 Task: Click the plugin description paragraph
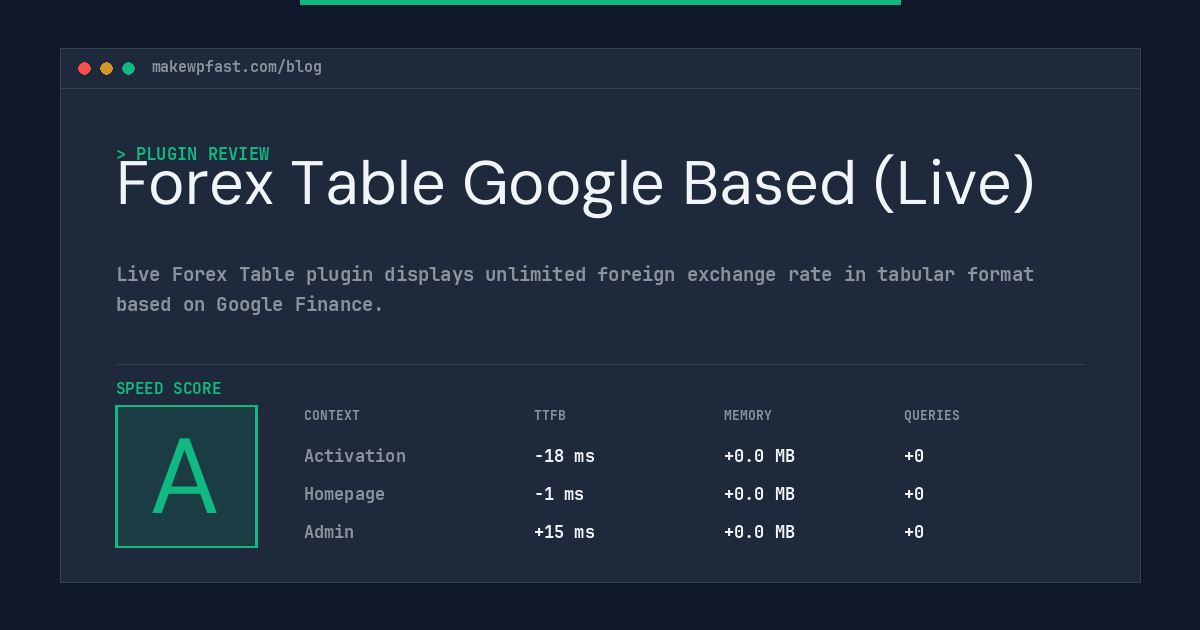click(x=575, y=289)
